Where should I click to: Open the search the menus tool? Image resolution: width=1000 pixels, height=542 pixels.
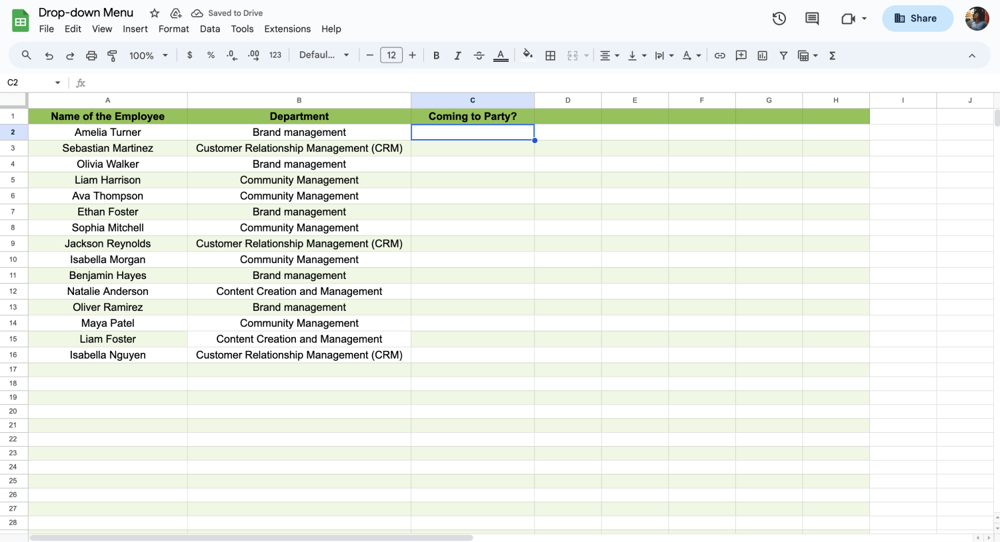[x=26, y=55]
